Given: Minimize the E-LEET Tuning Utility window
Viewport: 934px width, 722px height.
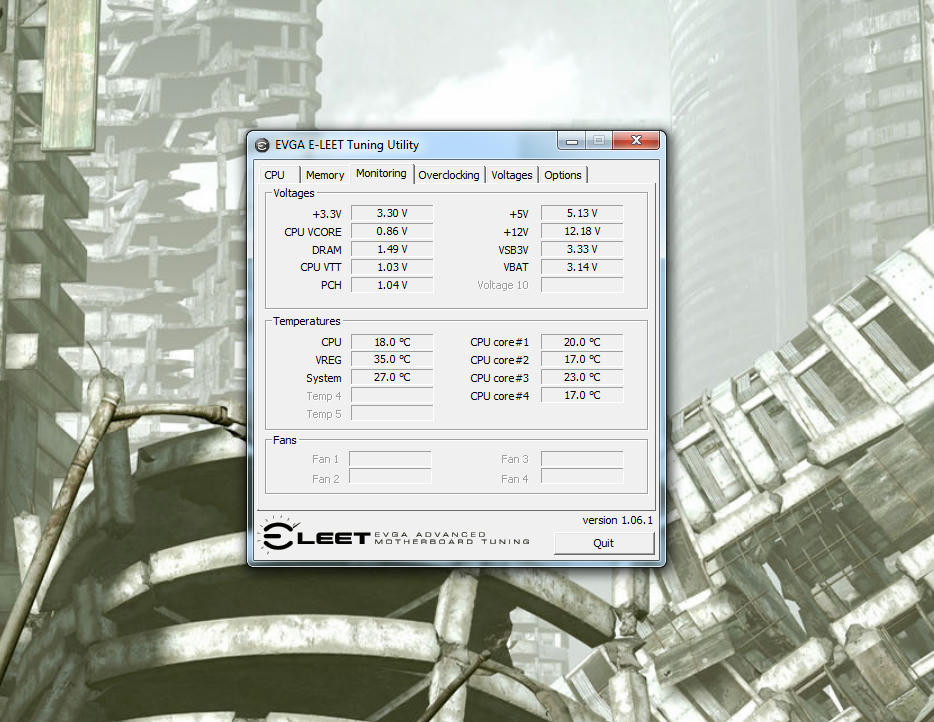Looking at the screenshot, I should (x=572, y=141).
